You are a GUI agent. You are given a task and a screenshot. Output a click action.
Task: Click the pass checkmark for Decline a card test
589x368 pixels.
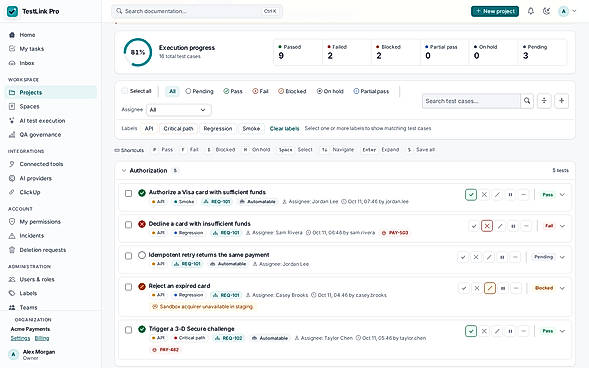tap(474, 226)
